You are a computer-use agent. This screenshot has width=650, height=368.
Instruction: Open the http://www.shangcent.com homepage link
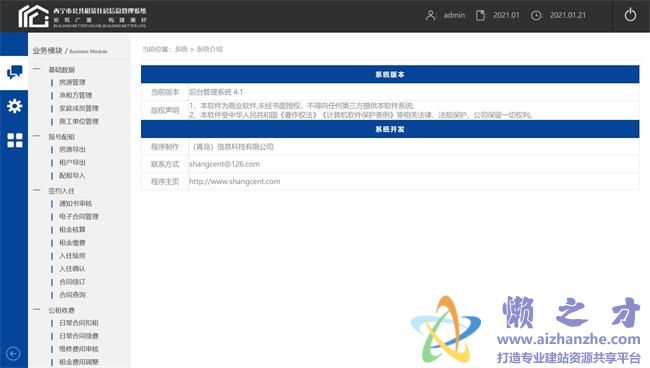[x=235, y=182]
